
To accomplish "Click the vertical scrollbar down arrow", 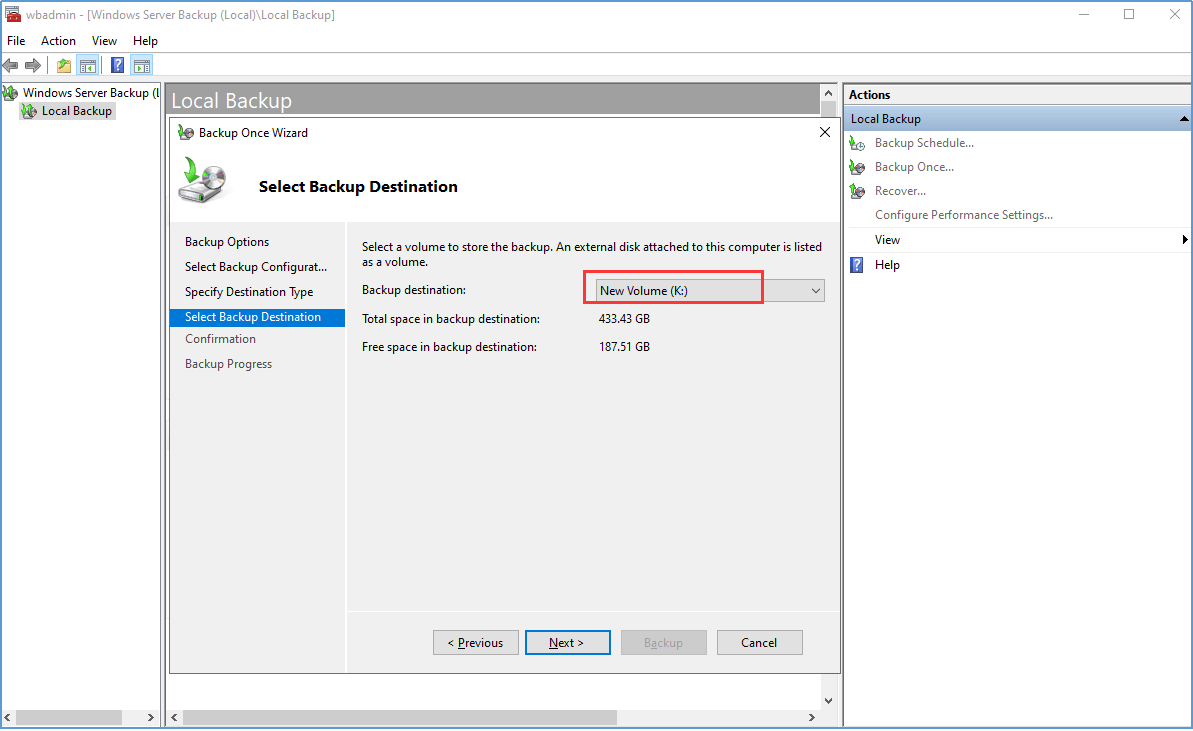I will [x=828, y=701].
